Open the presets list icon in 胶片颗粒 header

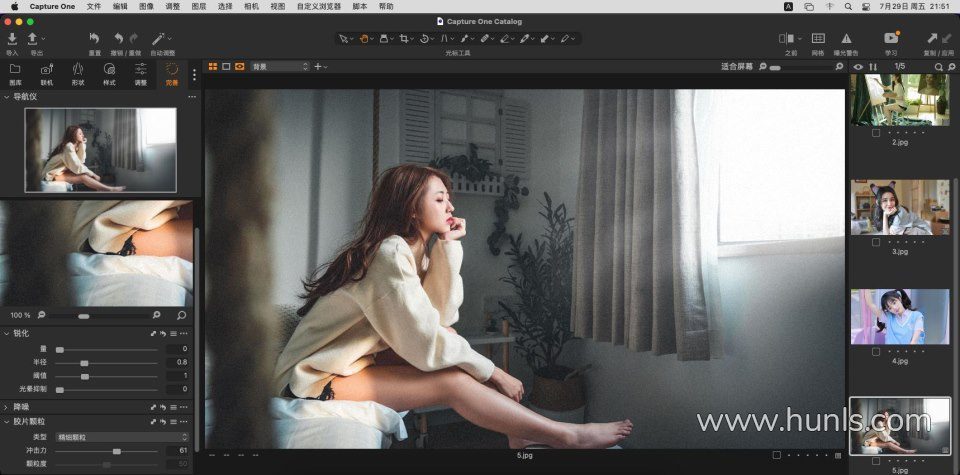point(173,422)
